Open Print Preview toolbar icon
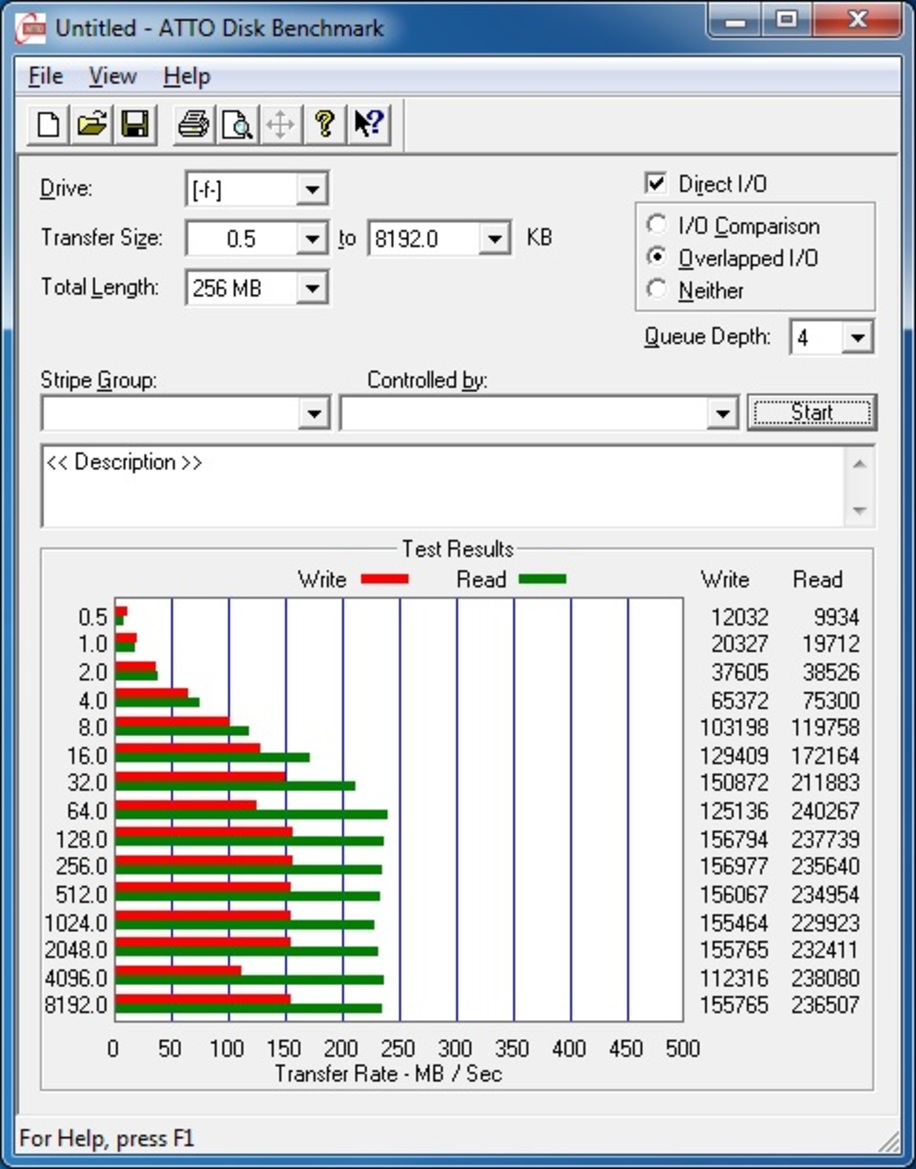This screenshot has height=1169, width=916. tap(237, 124)
